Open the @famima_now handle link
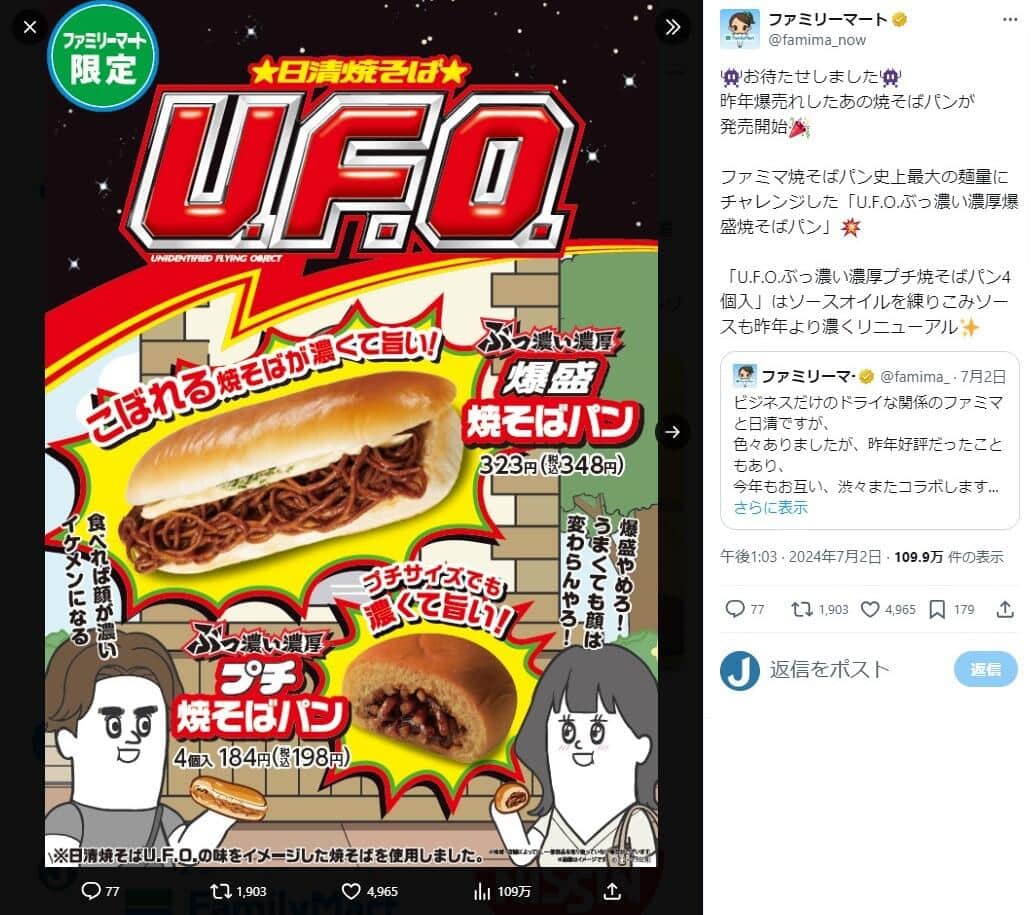 tap(817, 39)
